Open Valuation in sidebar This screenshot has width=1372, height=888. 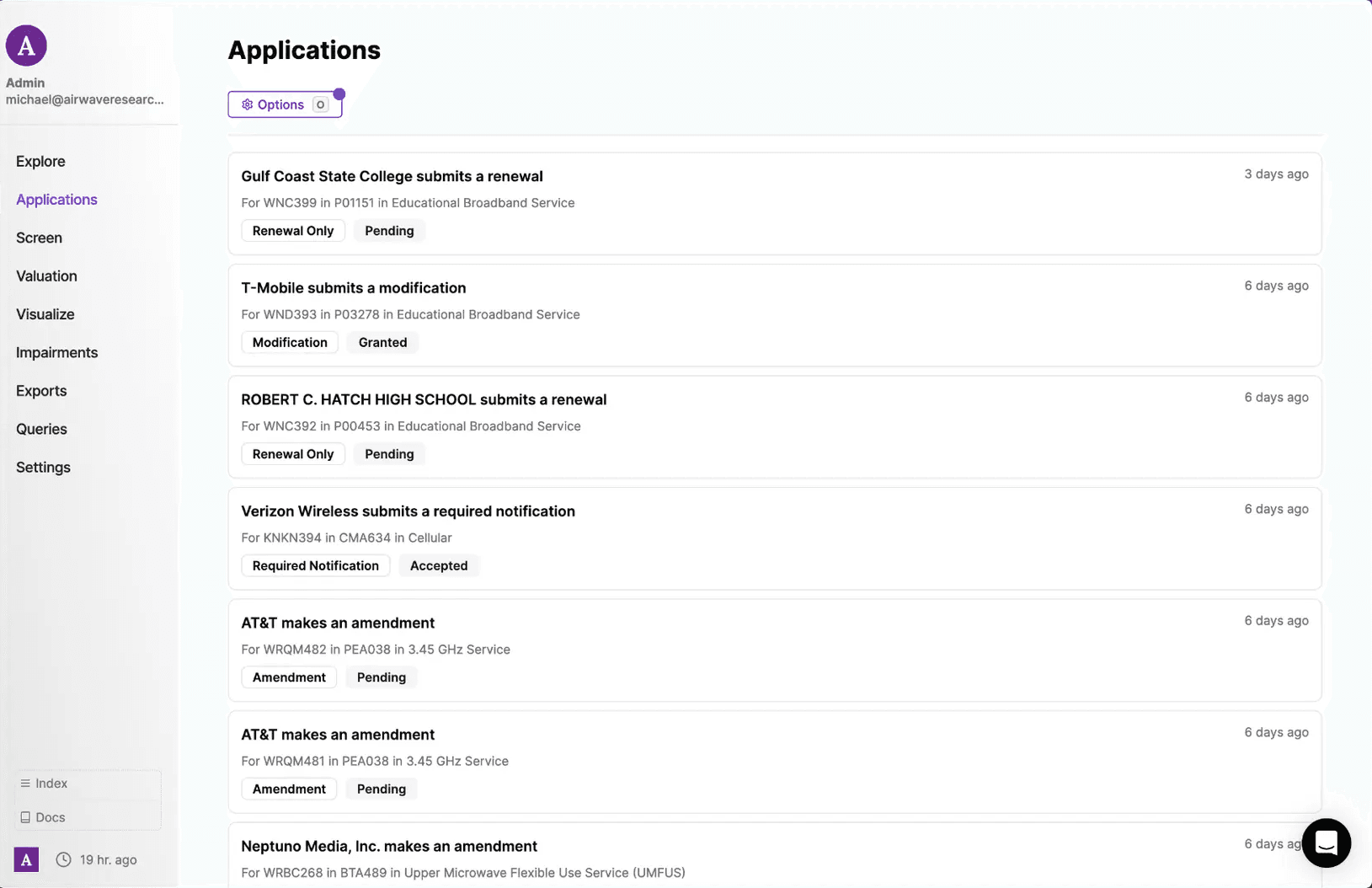[x=46, y=276]
